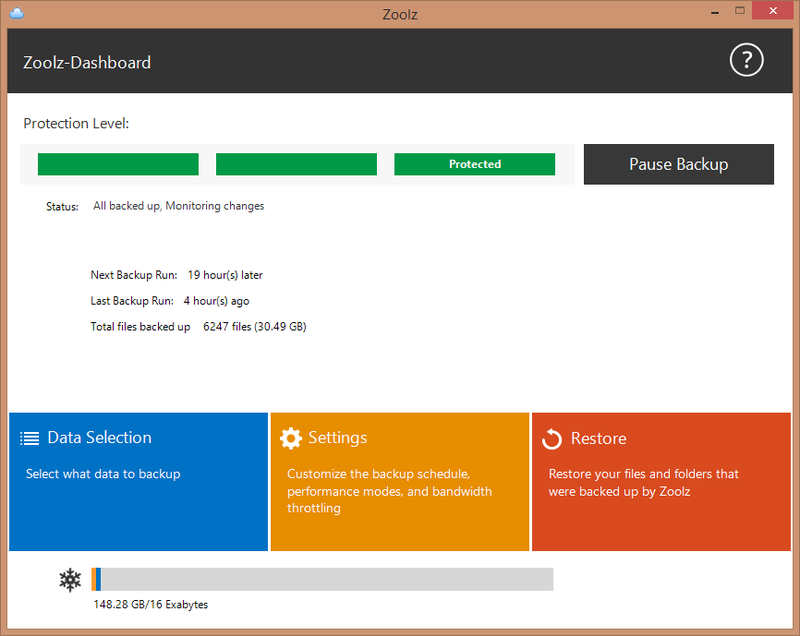Click the Data Selection list icon
This screenshot has height=636, width=800.
pos(29,438)
